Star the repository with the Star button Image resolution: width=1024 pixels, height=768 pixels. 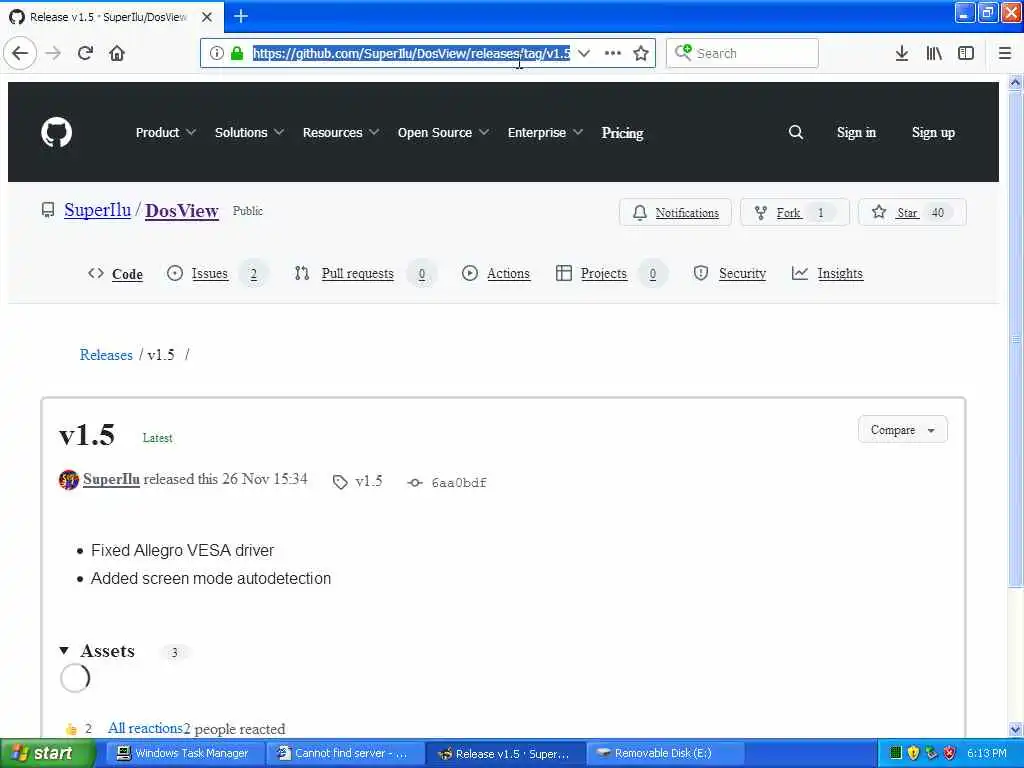coord(912,212)
